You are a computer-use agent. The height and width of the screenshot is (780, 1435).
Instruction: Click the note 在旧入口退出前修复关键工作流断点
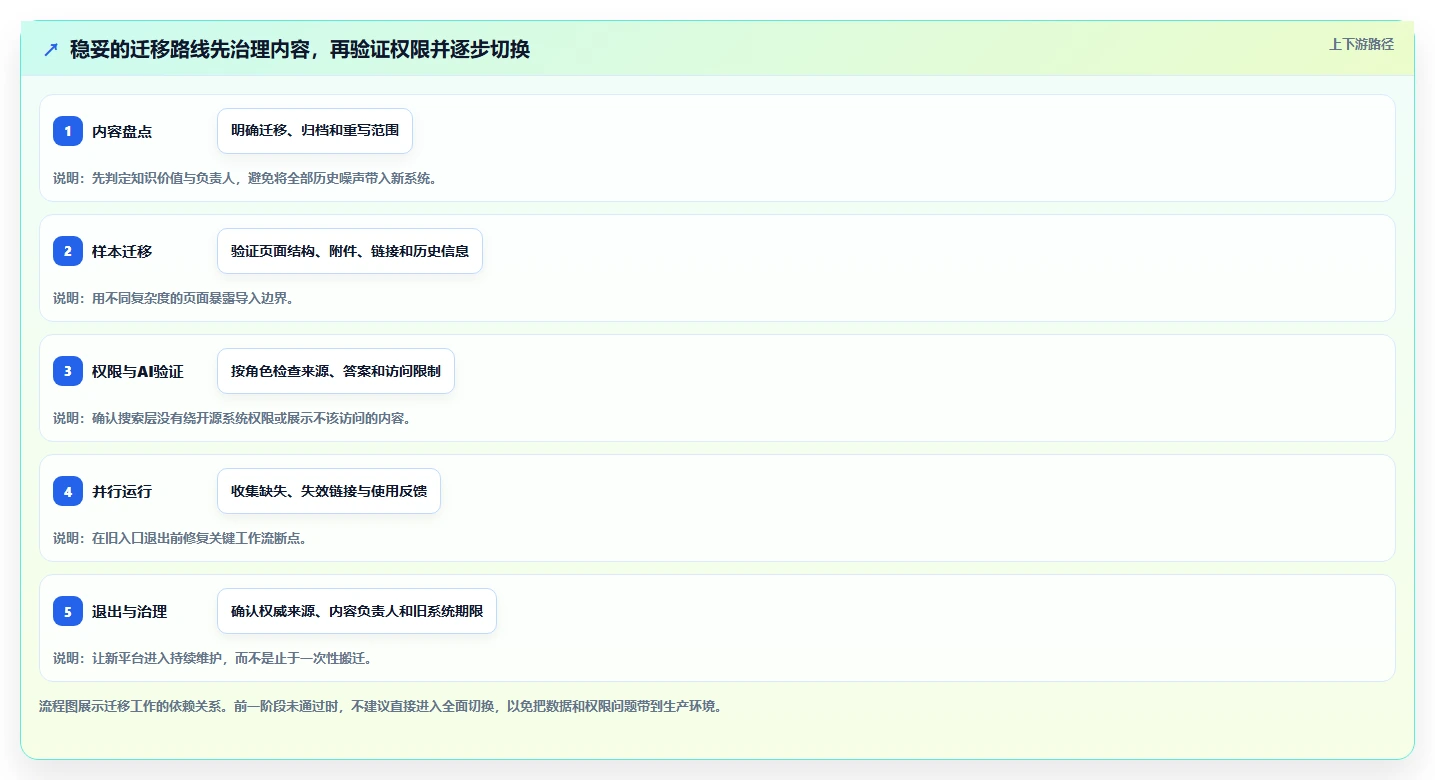click(x=180, y=538)
